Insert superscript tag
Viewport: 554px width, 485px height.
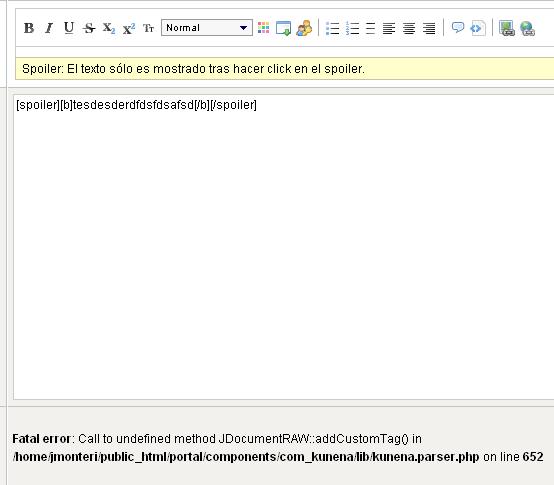pyautogui.click(x=129, y=28)
